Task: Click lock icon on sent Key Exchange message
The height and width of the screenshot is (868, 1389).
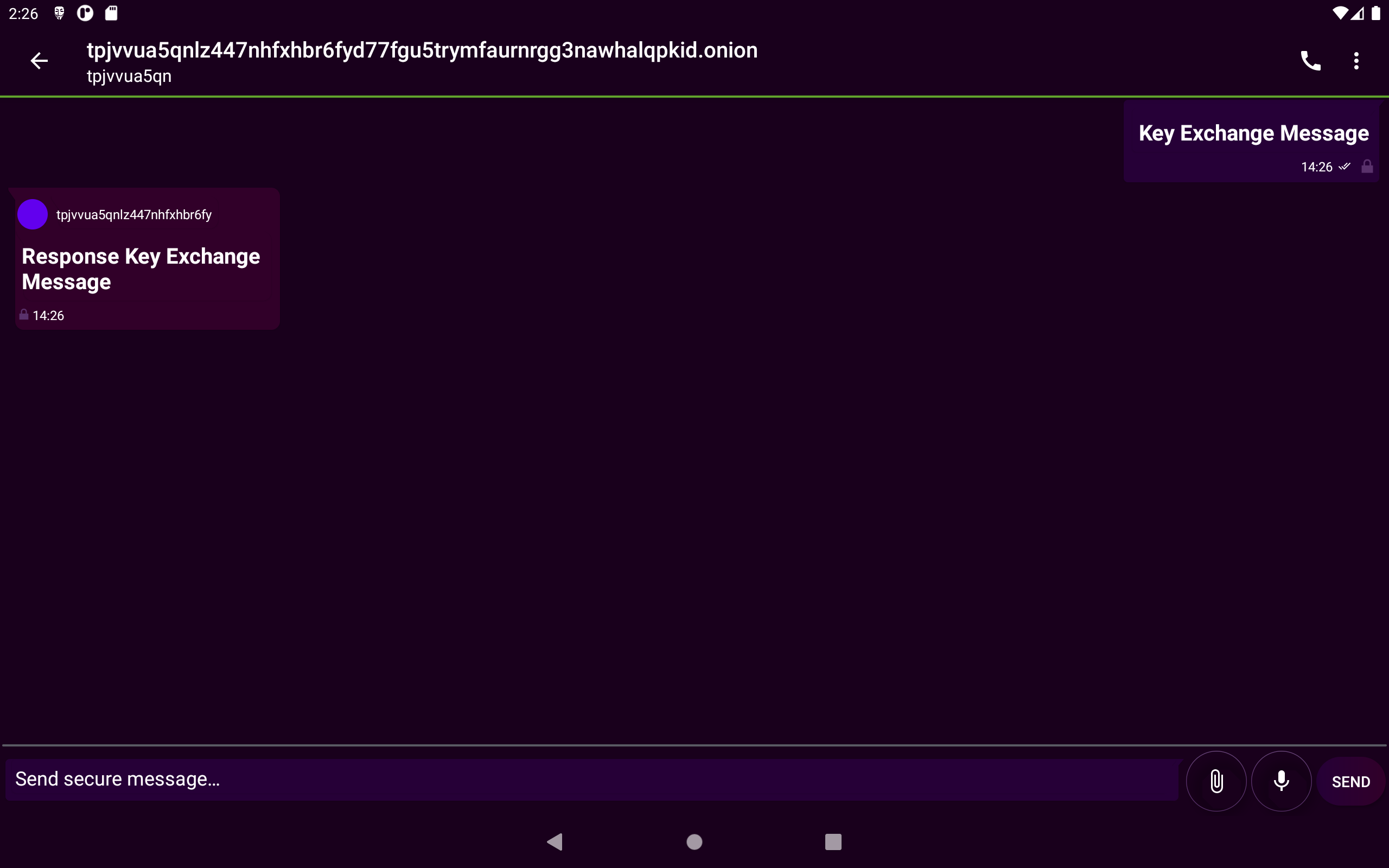Action: tap(1367, 167)
